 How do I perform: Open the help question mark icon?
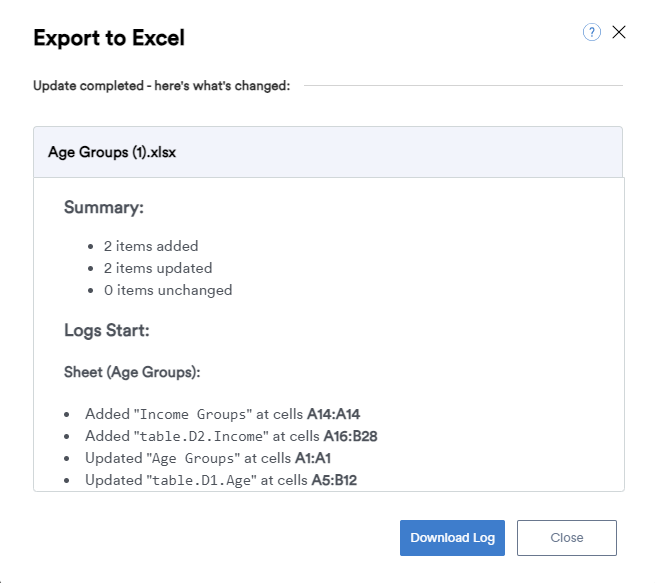point(591,33)
